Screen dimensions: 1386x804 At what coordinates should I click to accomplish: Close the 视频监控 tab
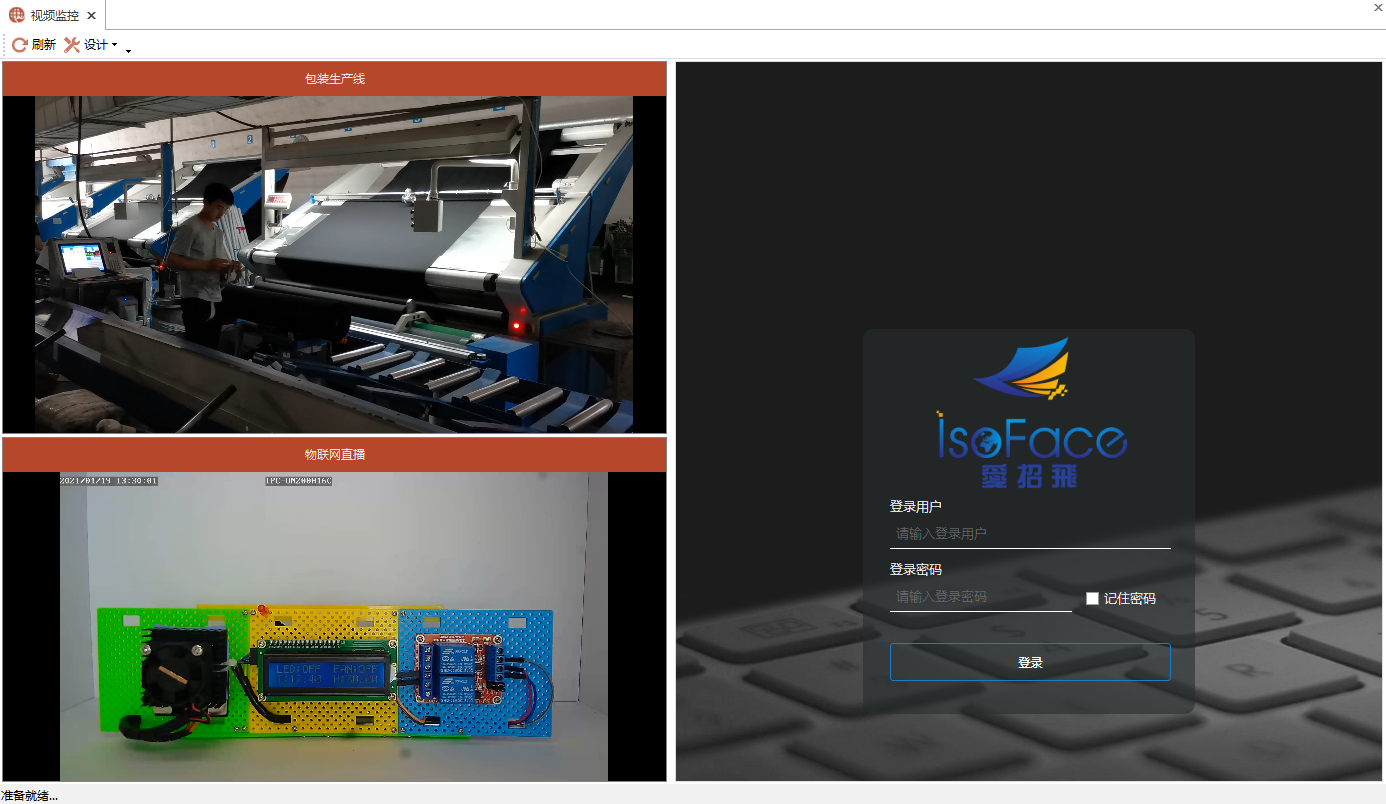pyautogui.click(x=92, y=16)
